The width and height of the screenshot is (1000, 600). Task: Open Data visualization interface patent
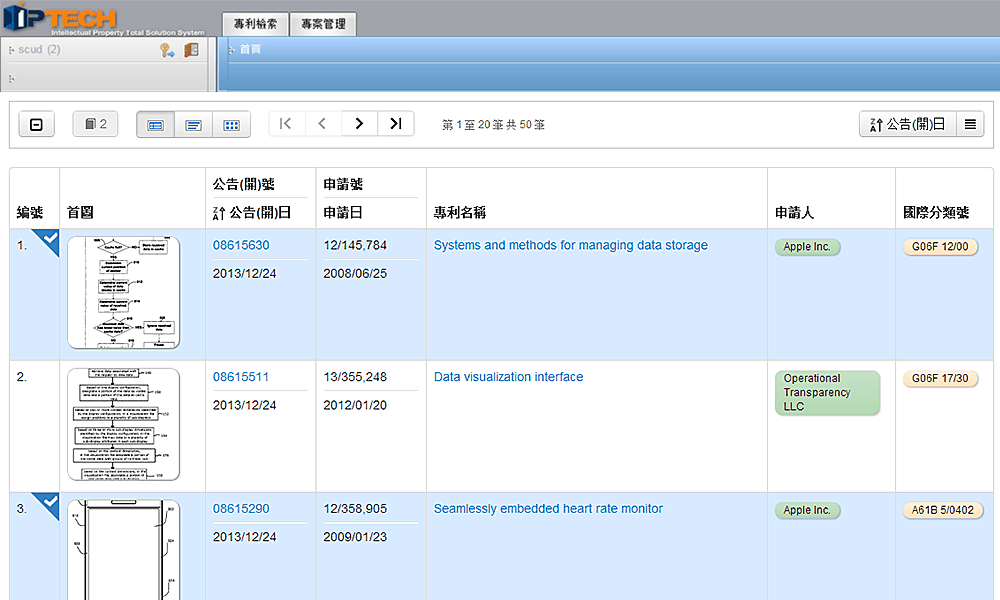tap(508, 377)
